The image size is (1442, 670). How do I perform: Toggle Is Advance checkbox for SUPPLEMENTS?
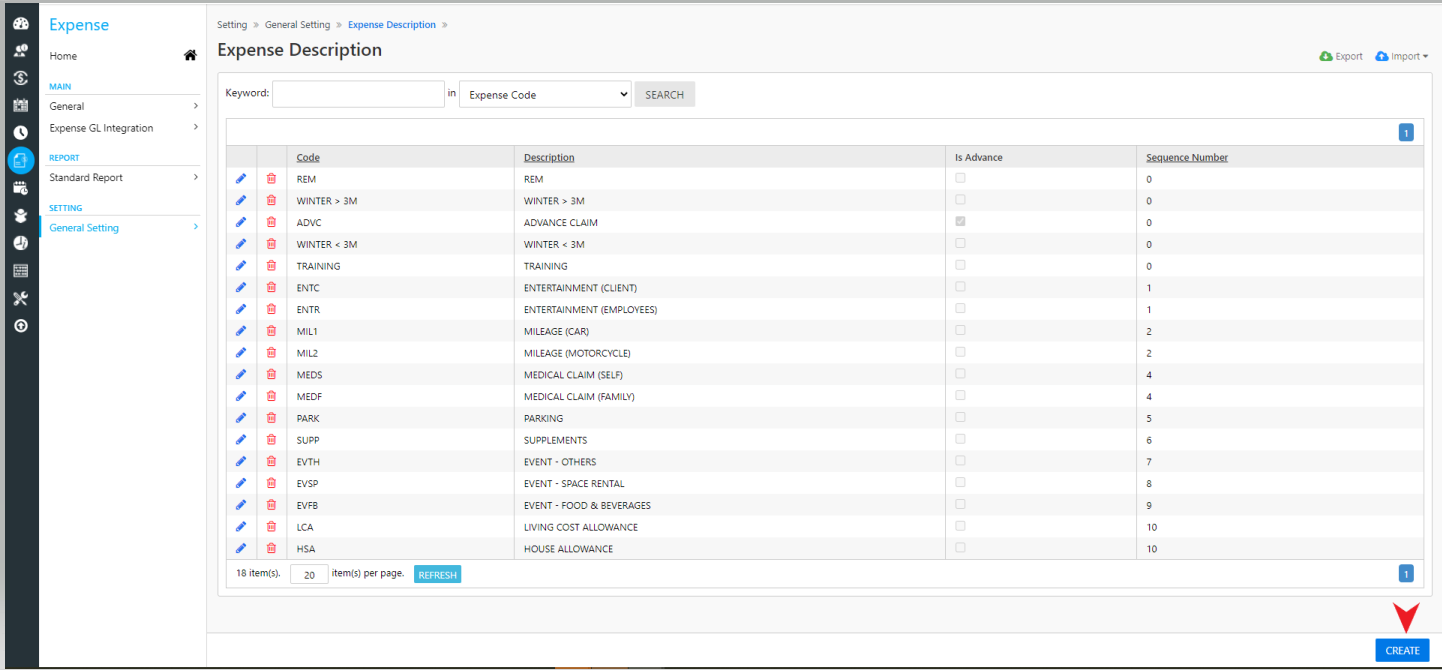(x=961, y=439)
